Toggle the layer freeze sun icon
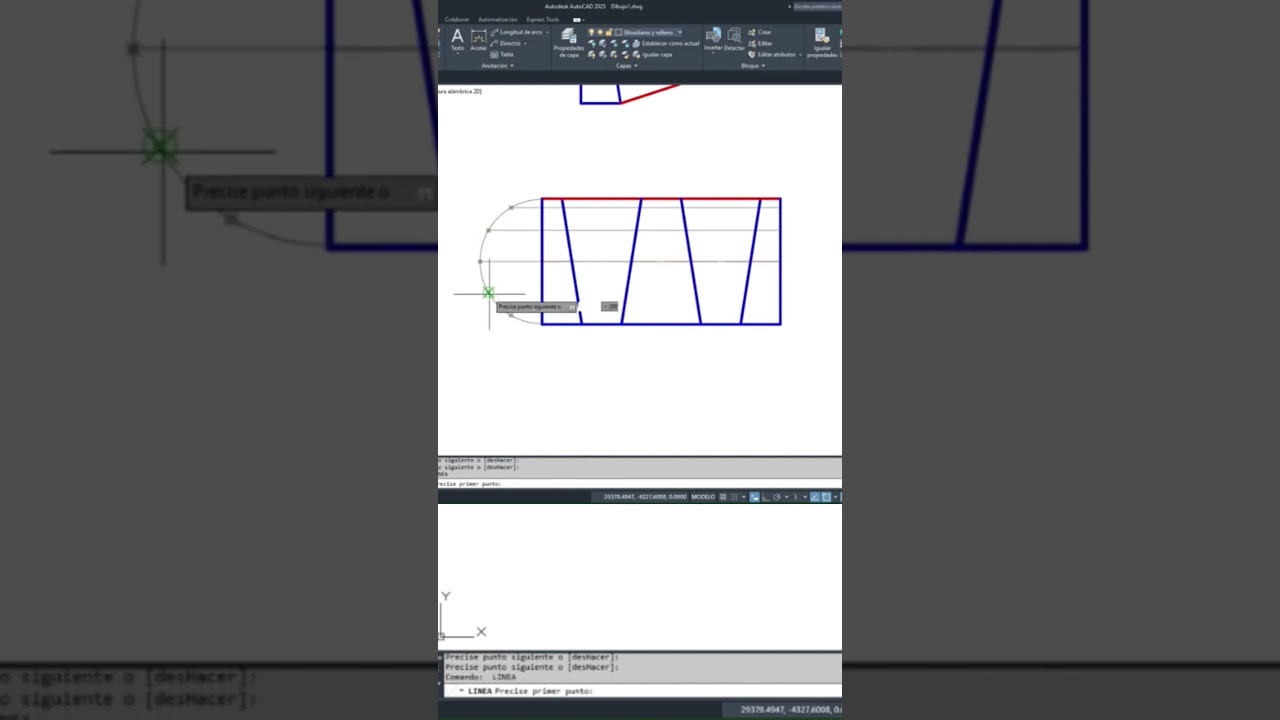 point(600,32)
